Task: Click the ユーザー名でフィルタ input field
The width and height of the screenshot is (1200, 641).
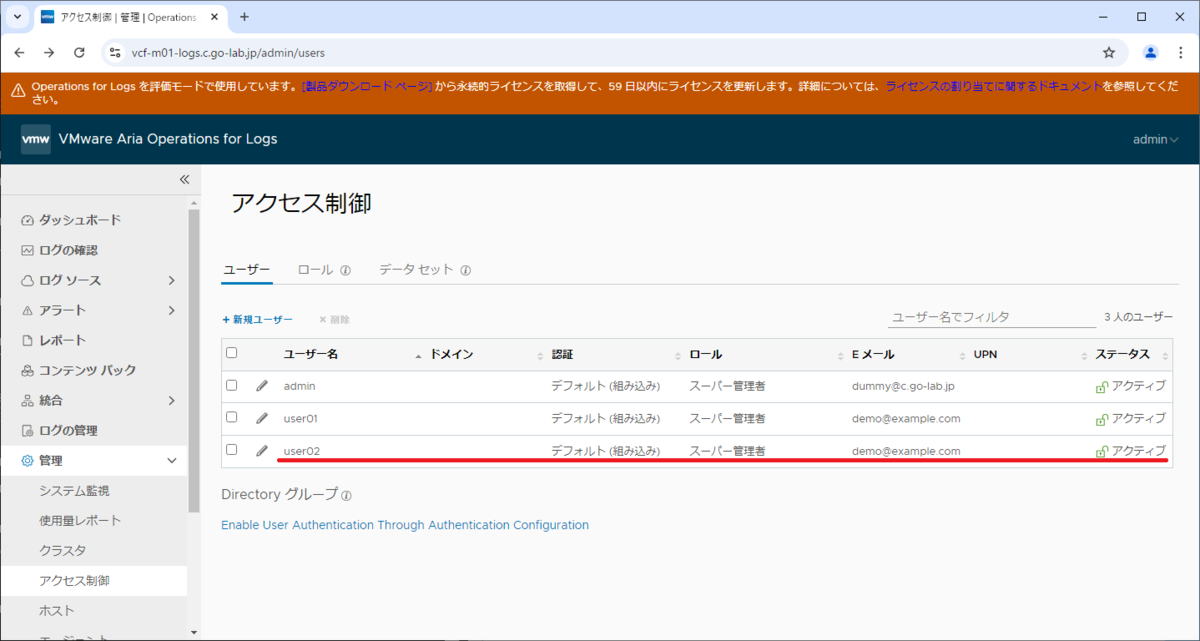Action: click(x=992, y=316)
